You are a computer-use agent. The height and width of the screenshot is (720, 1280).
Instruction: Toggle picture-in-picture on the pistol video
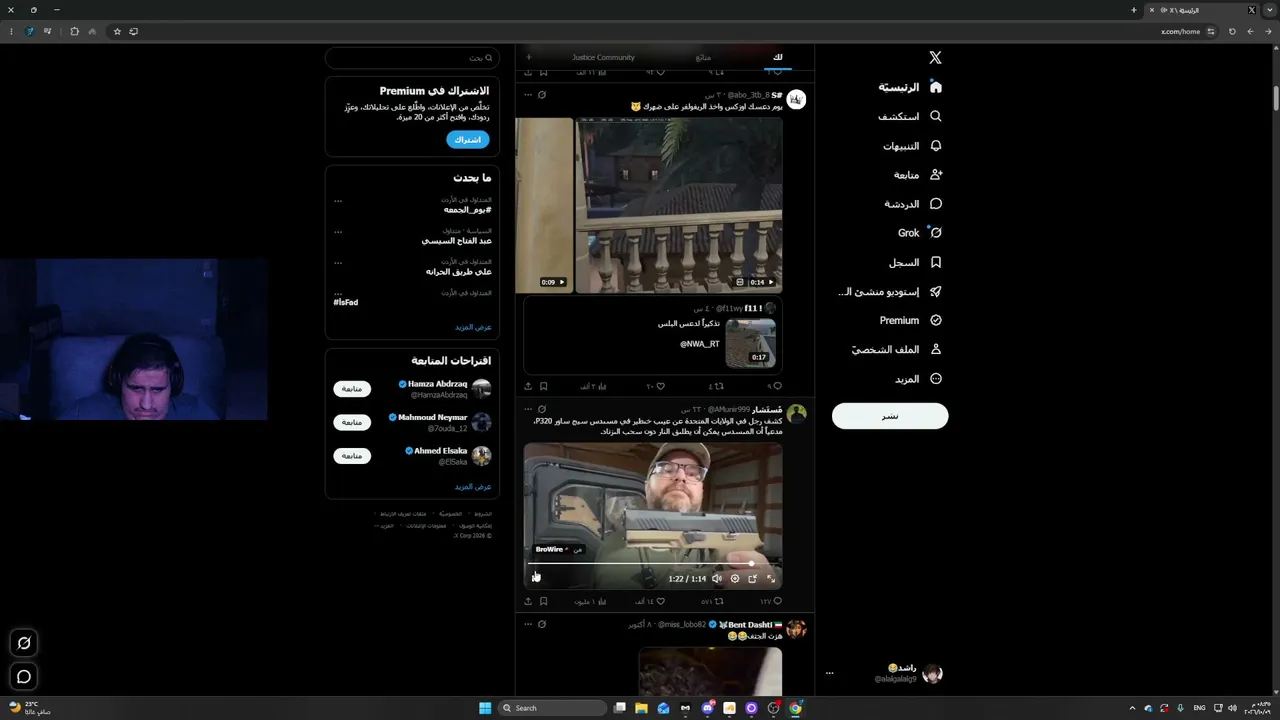(x=753, y=578)
